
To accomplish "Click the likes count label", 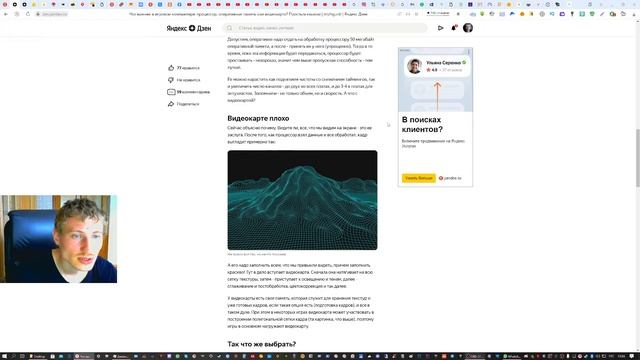I will [188, 68].
